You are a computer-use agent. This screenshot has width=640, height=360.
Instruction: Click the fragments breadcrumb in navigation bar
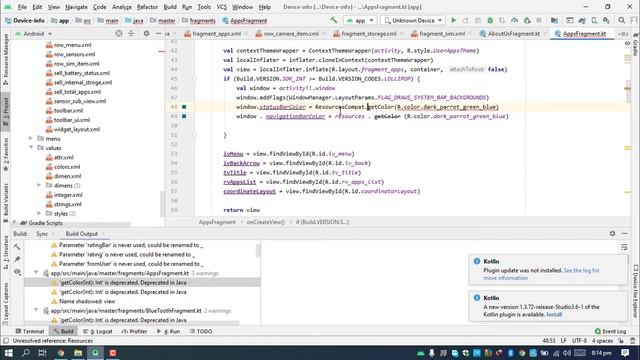pyautogui.click(x=202, y=20)
